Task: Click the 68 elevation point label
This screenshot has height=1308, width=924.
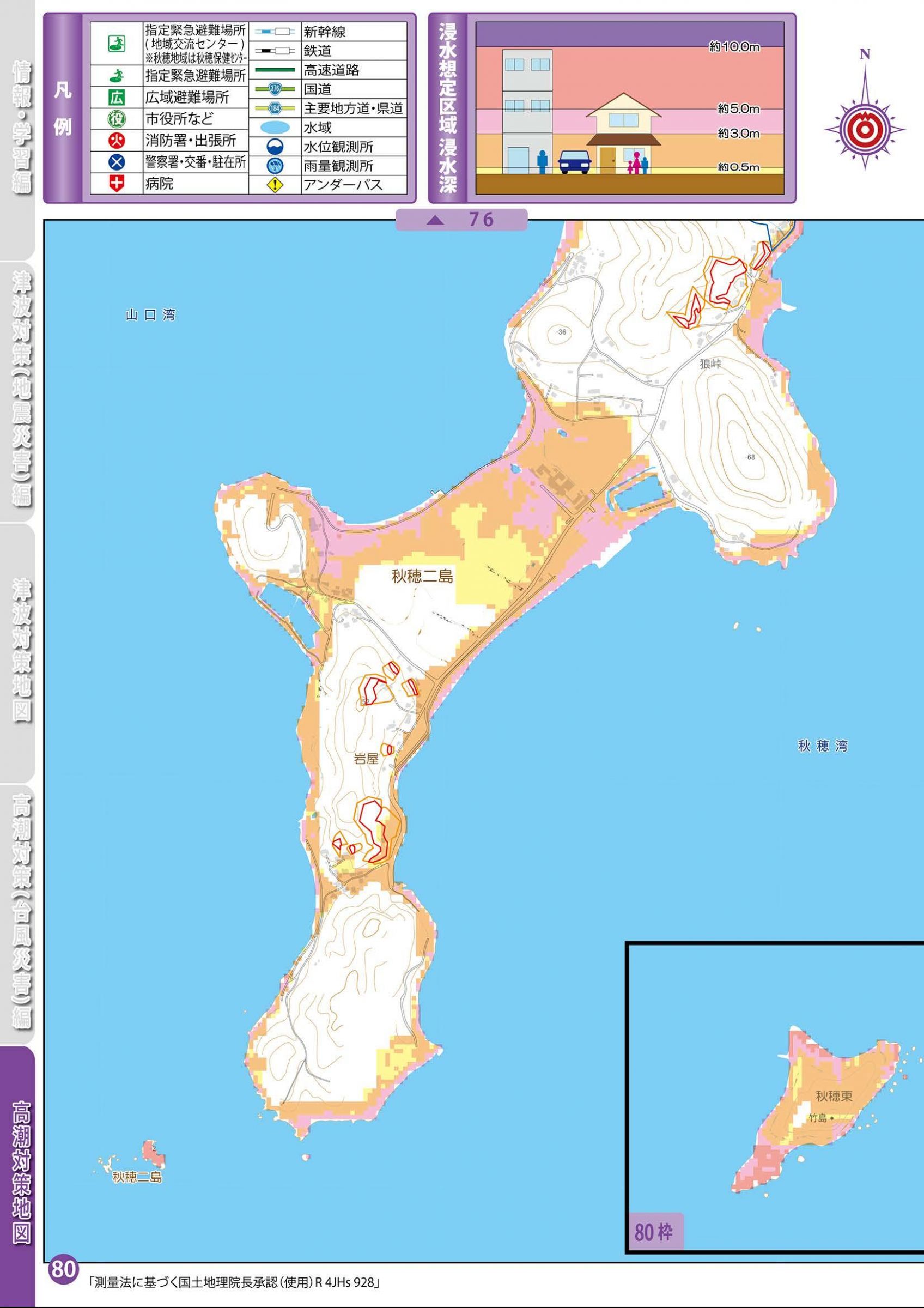Action: click(750, 457)
